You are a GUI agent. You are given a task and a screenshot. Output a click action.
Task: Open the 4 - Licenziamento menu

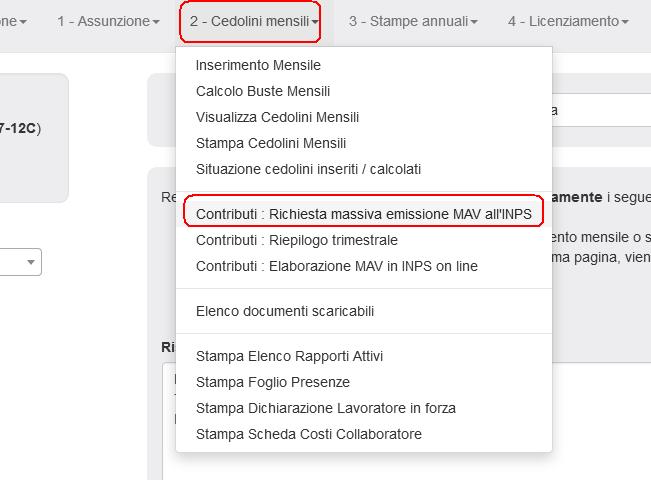[x=568, y=21]
